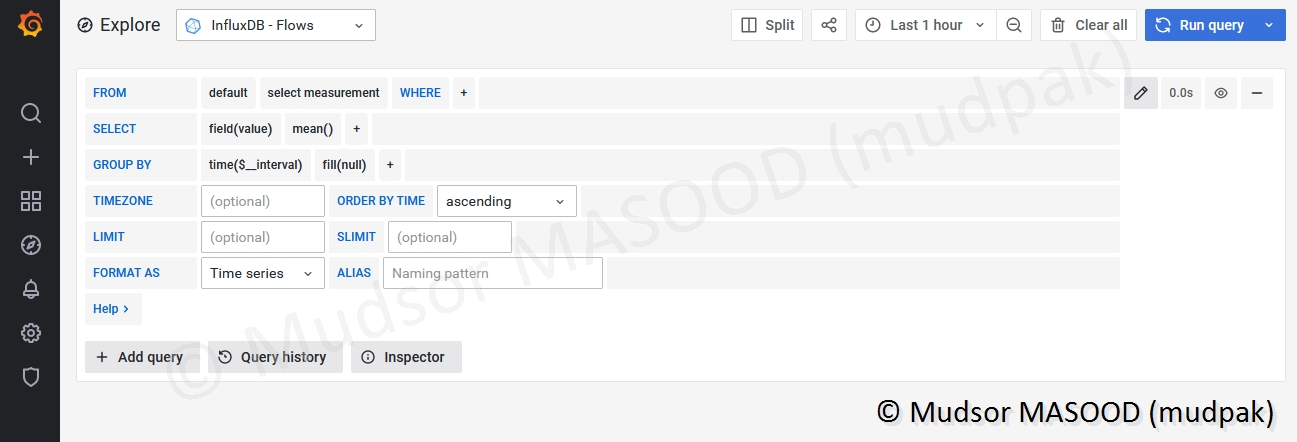Expand the ORDER BY TIME ascending dropdown
The width and height of the screenshot is (1297, 442).
[x=507, y=201]
